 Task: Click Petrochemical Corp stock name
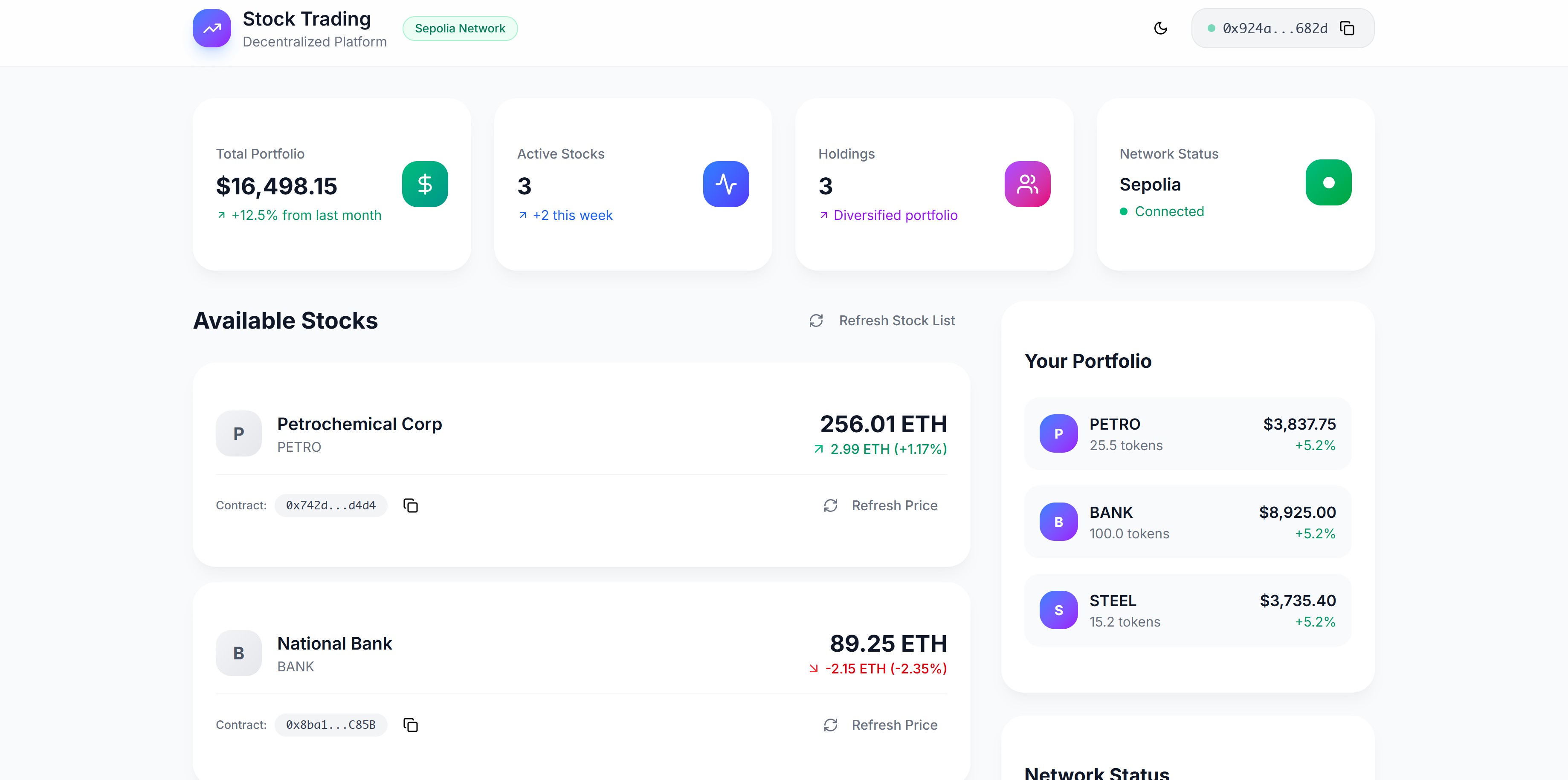point(359,424)
